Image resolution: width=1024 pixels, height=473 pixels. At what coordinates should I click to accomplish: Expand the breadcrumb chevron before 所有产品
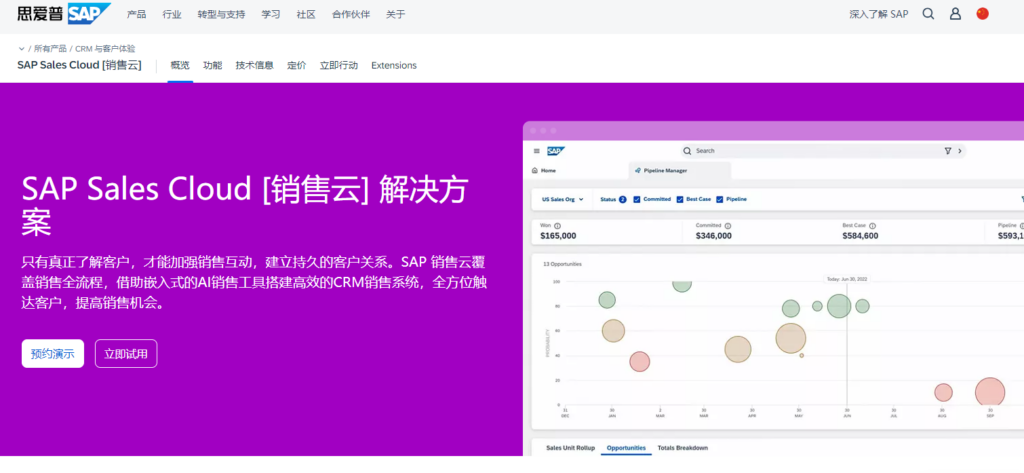tap(22, 49)
